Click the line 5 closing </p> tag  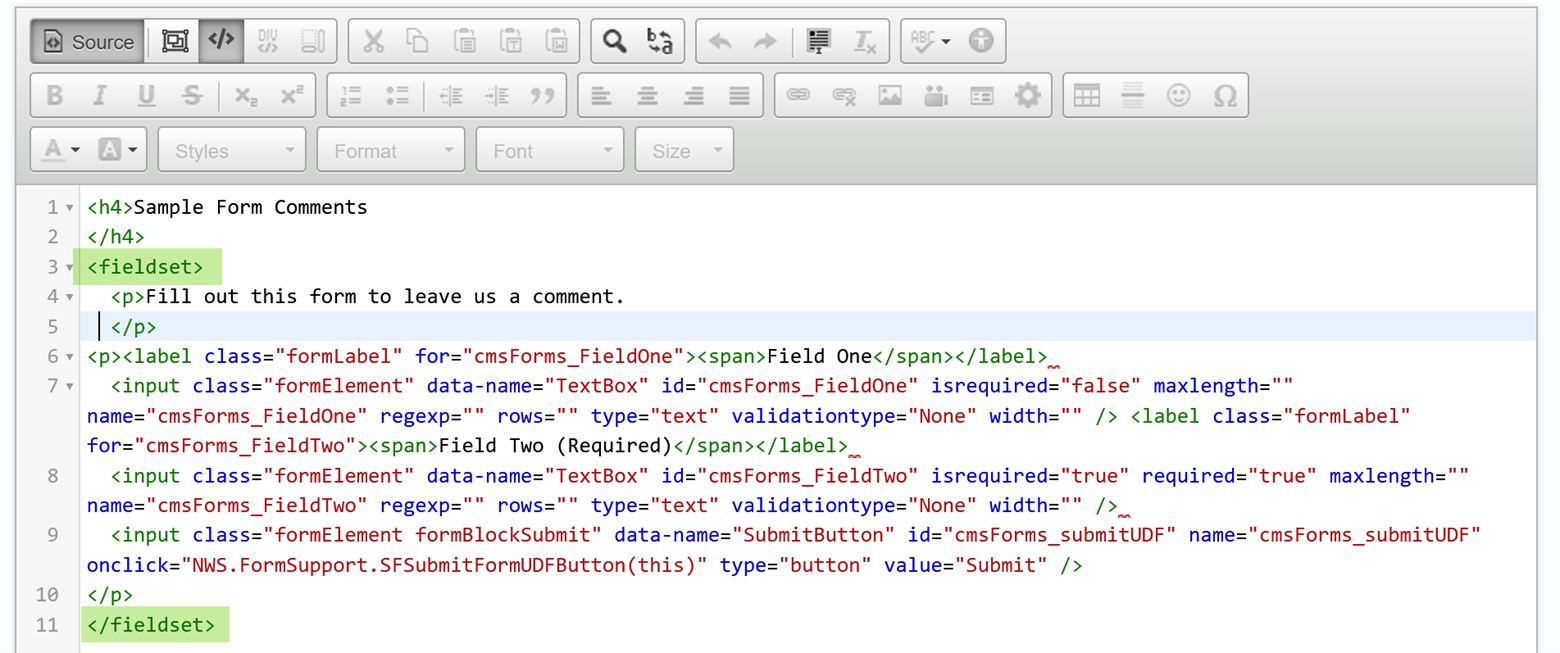[134, 327]
